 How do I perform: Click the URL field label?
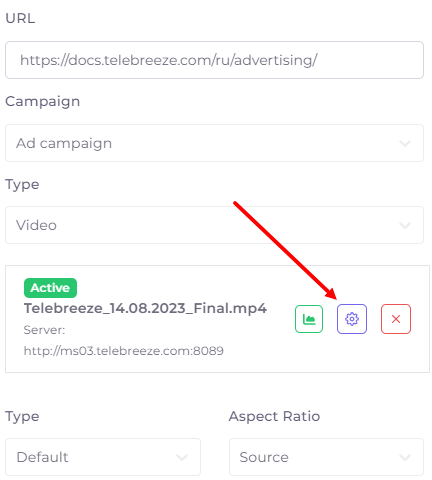(x=20, y=18)
